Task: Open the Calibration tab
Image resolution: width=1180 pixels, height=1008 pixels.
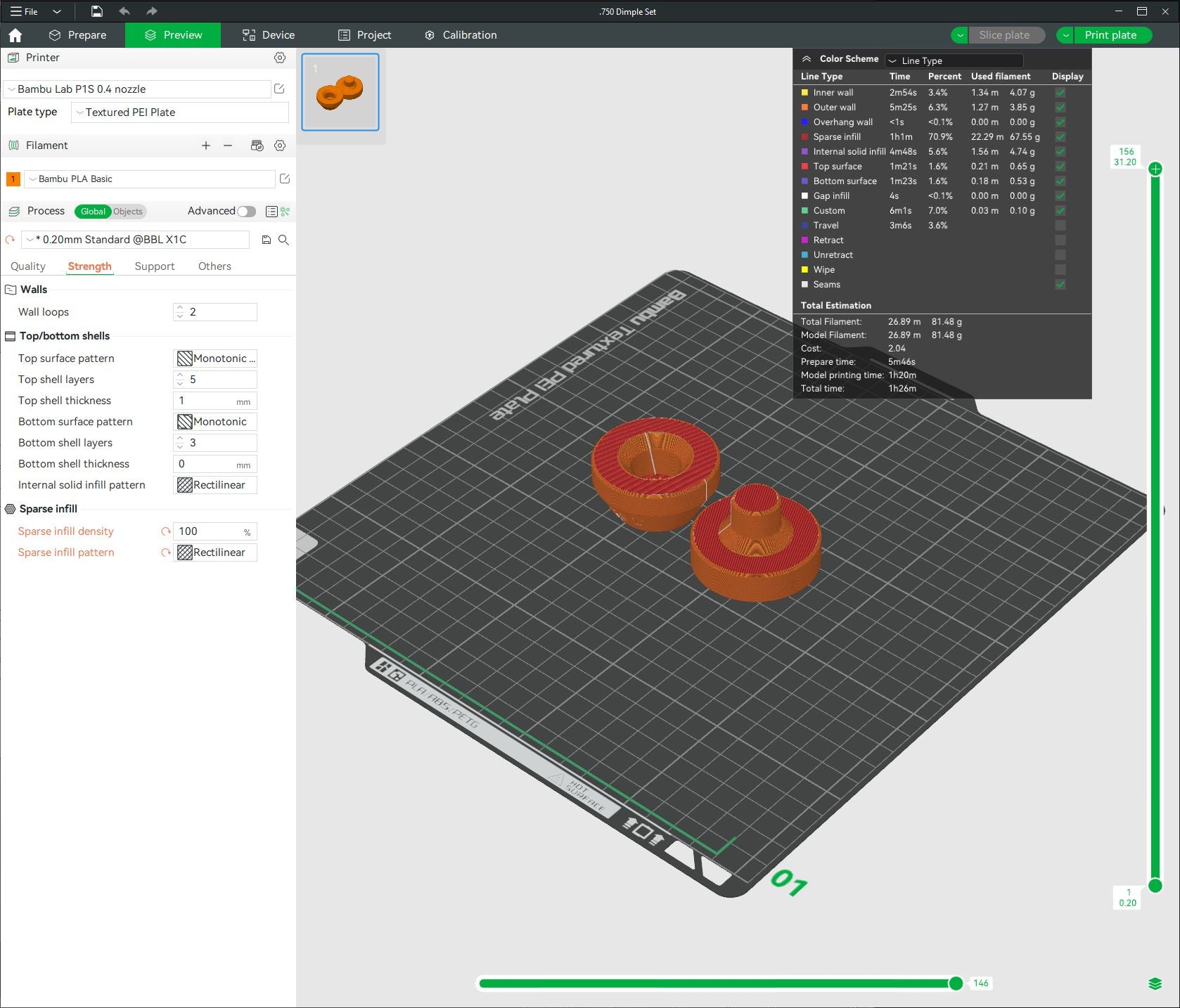Action: 461,35
